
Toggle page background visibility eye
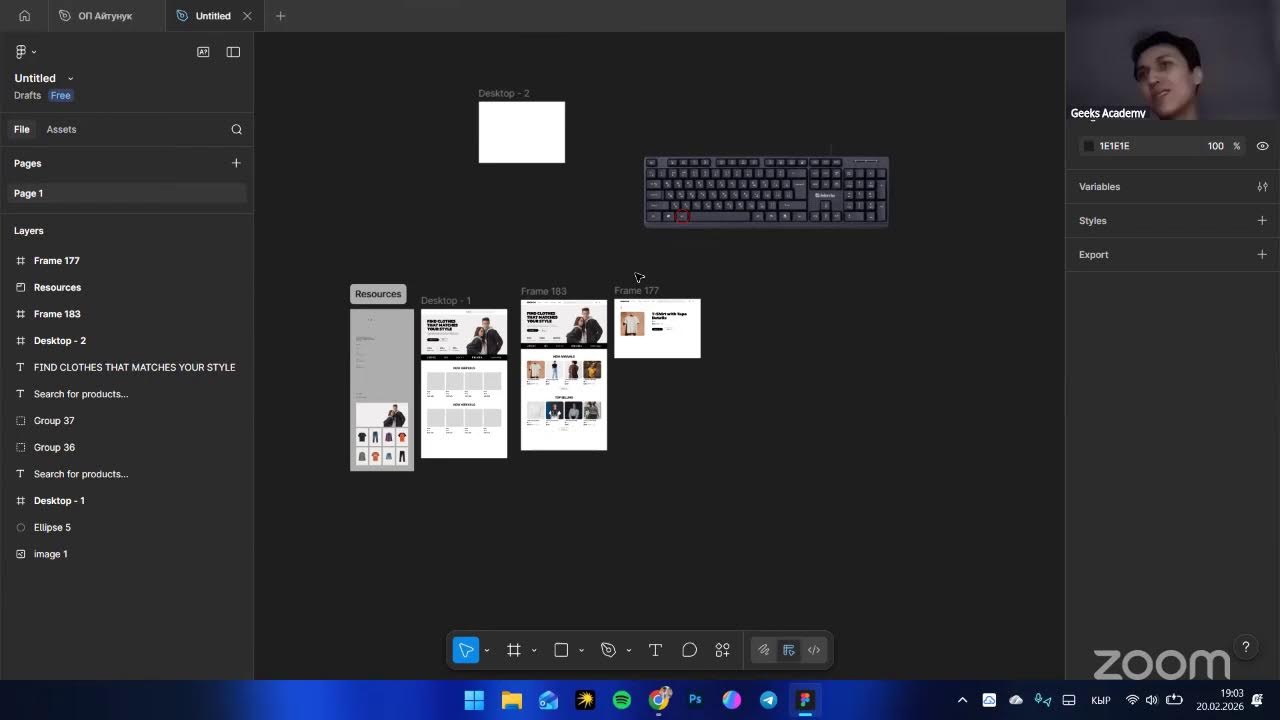1263,146
